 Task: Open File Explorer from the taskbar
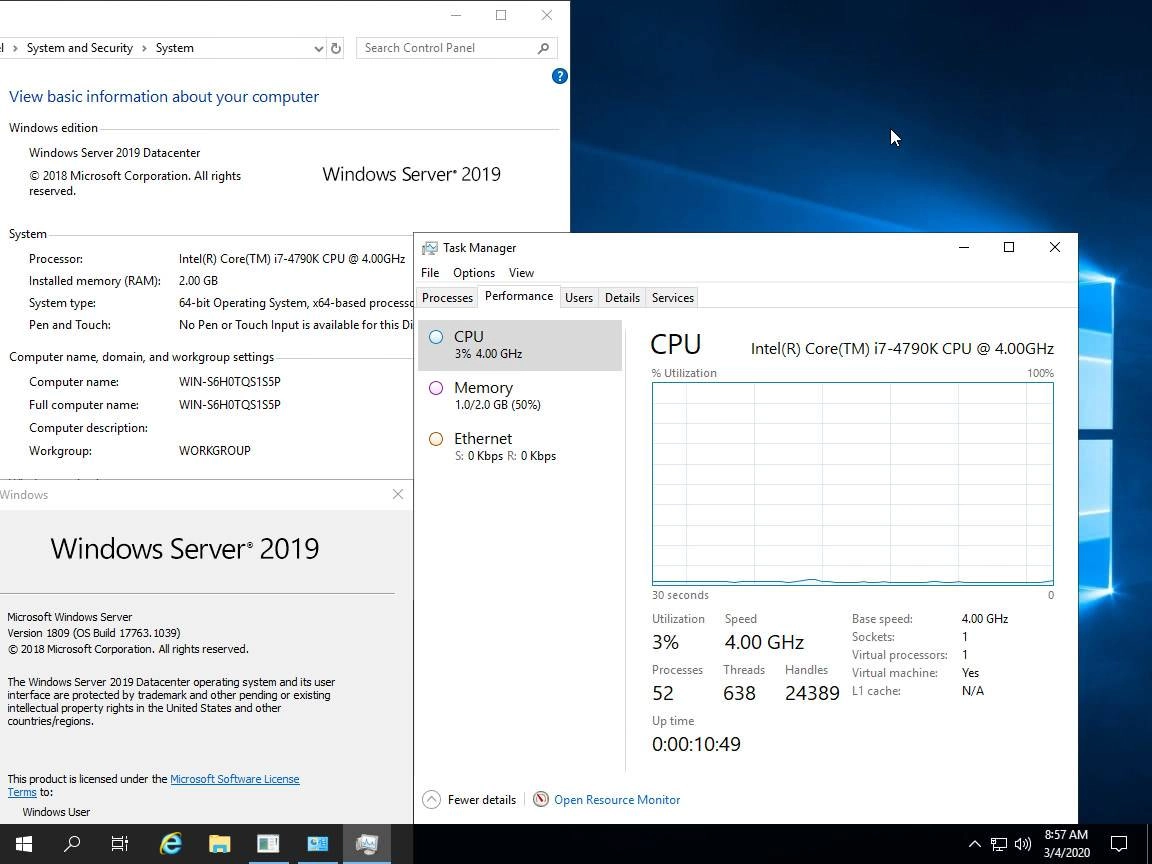coord(219,843)
